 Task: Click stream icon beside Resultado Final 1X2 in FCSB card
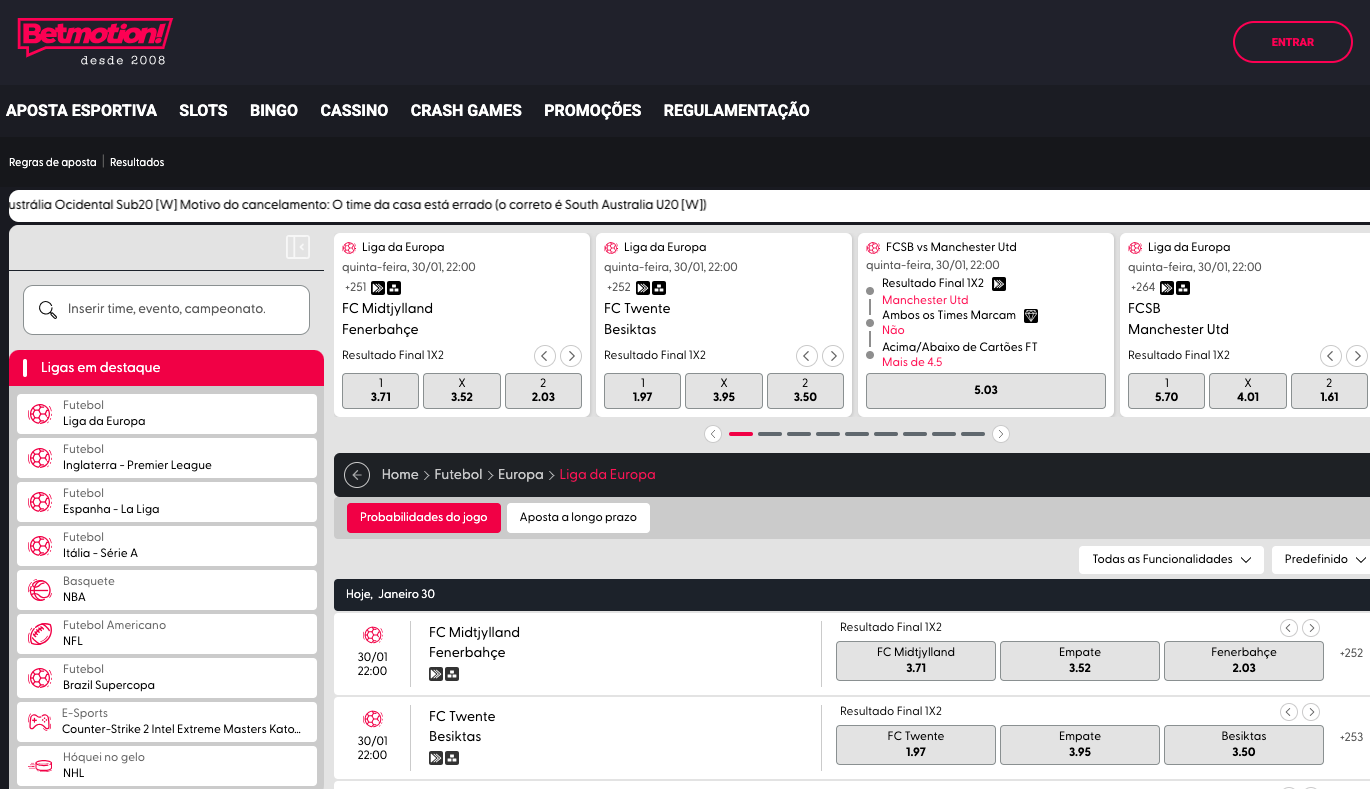tap(998, 284)
